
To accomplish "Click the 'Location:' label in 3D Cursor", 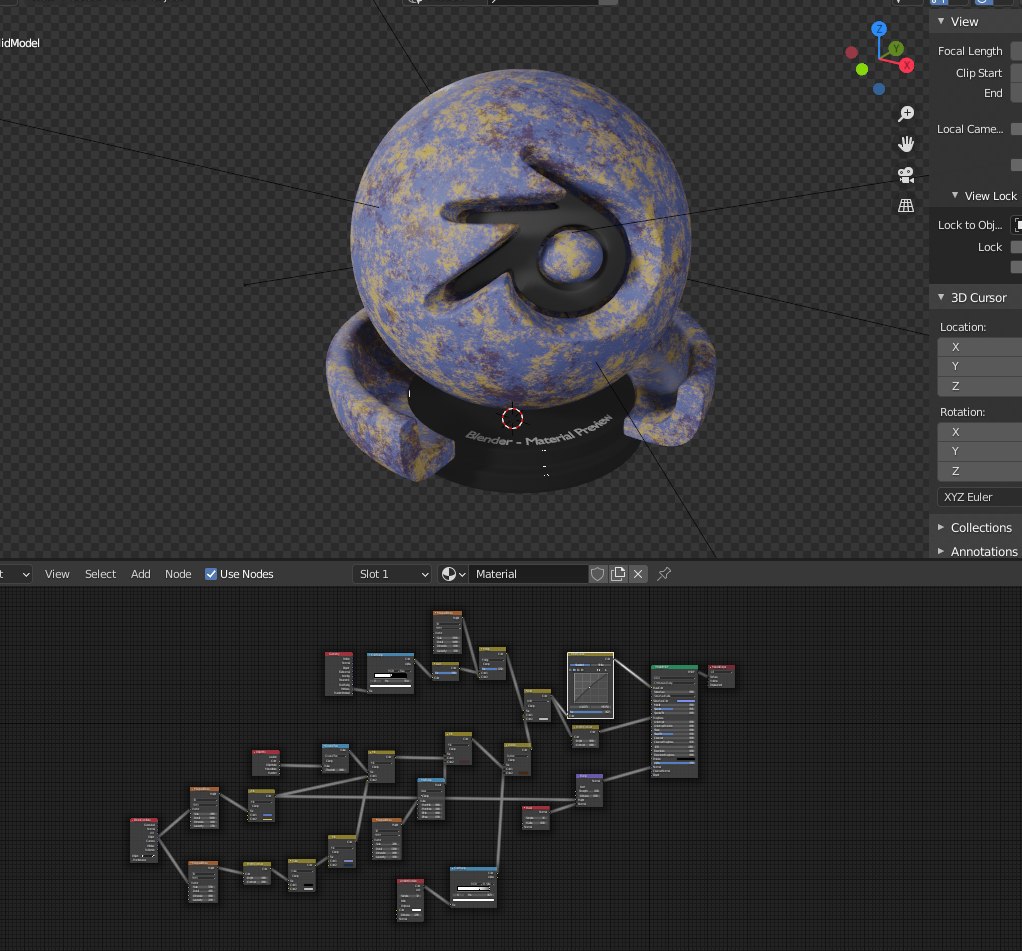I will pos(963,327).
